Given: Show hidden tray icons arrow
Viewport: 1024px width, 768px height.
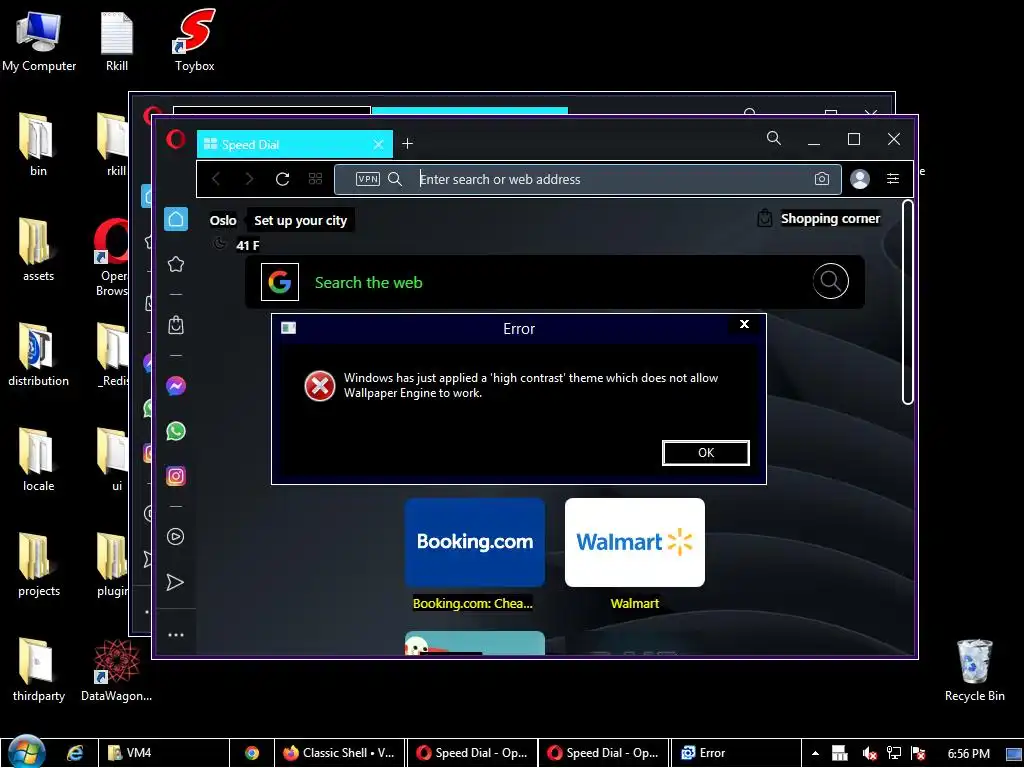Looking at the screenshot, I should click(815, 753).
